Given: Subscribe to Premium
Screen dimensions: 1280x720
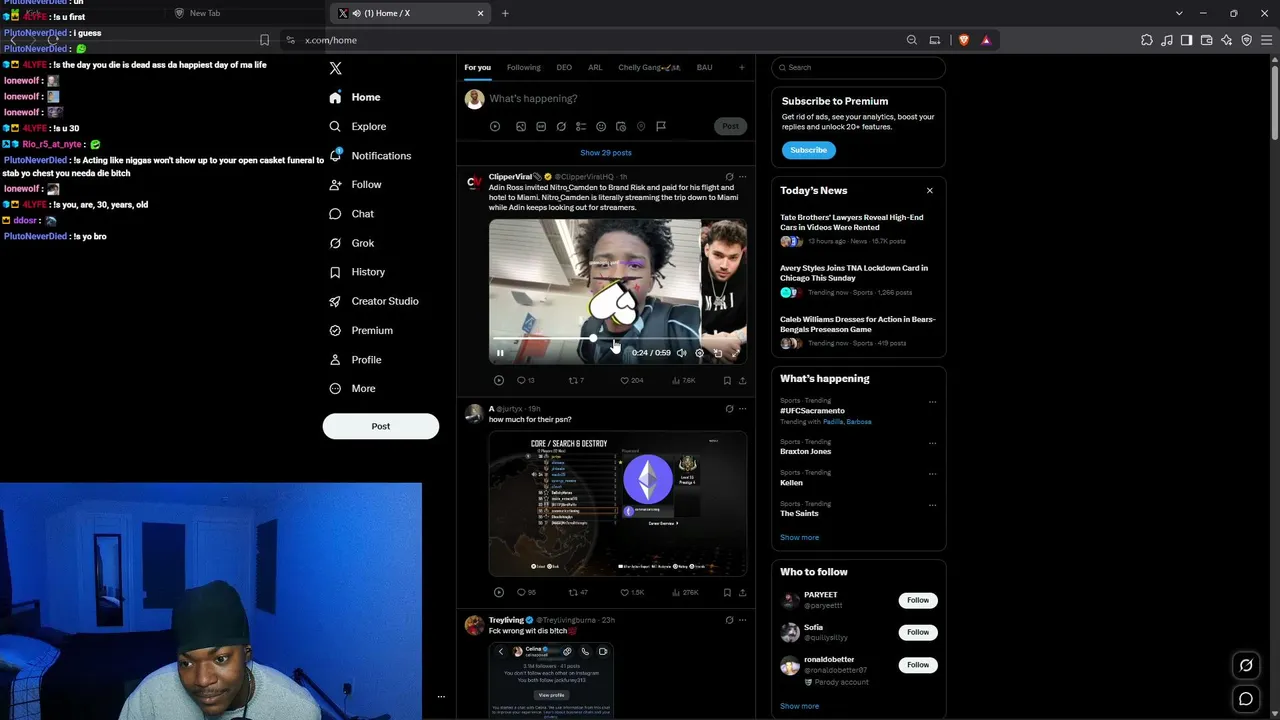Looking at the screenshot, I should pos(808,150).
